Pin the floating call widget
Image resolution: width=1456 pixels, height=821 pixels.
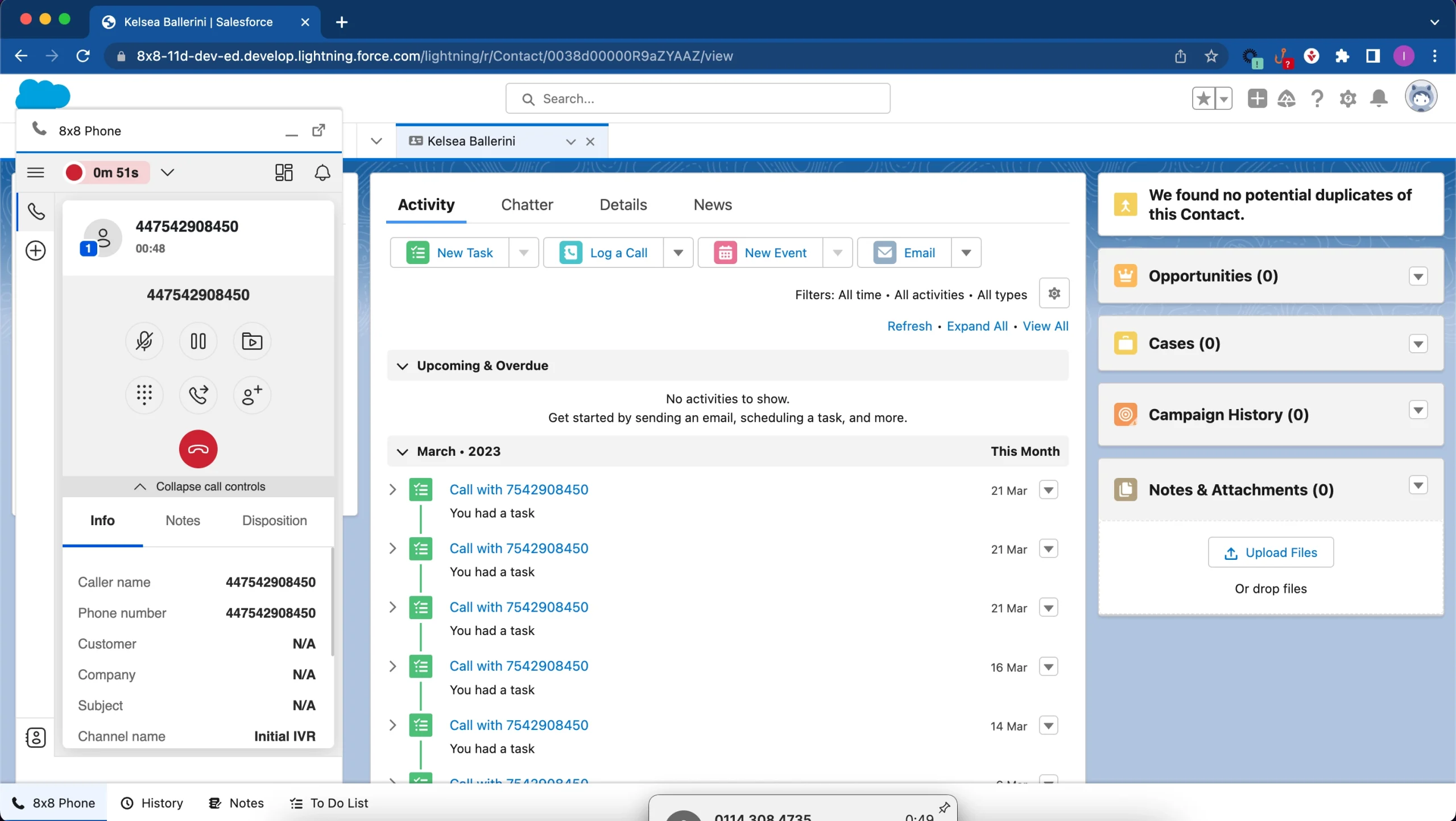pyautogui.click(x=944, y=807)
